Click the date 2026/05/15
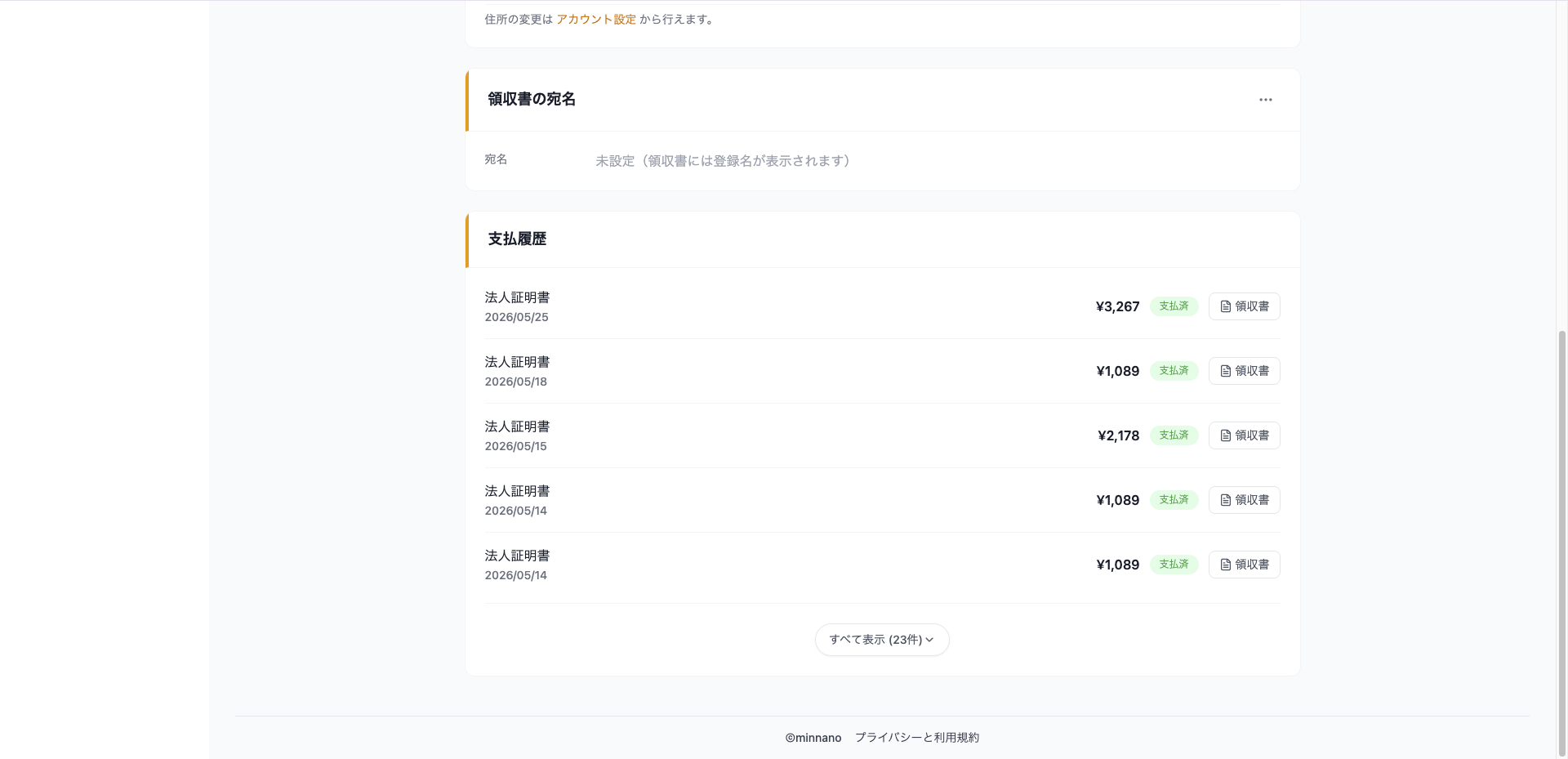Image resolution: width=1568 pixels, height=759 pixels. 515,446
